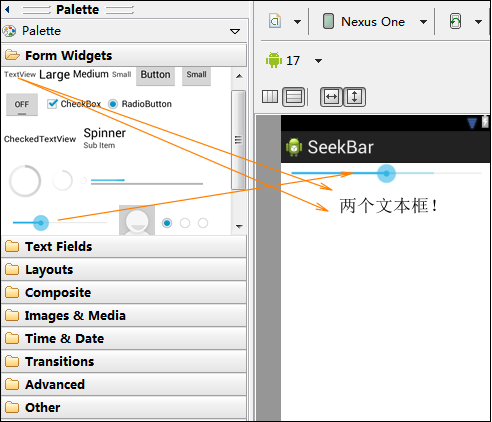Expand the Other category

point(124,408)
